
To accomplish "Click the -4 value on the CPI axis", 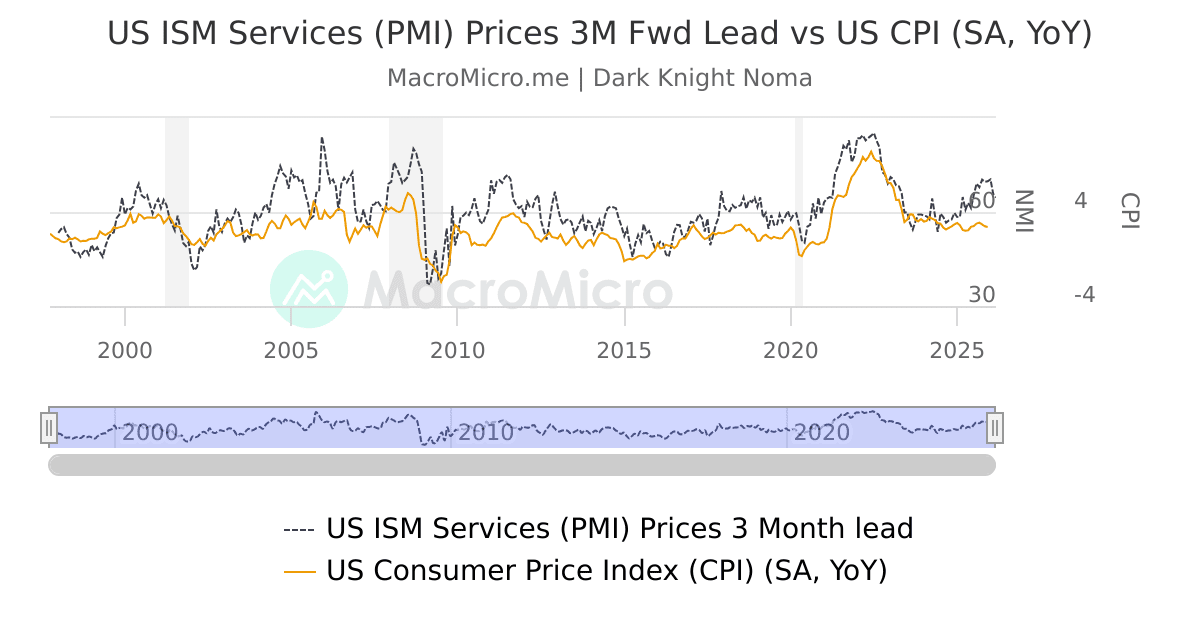I will click(x=1086, y=293).
